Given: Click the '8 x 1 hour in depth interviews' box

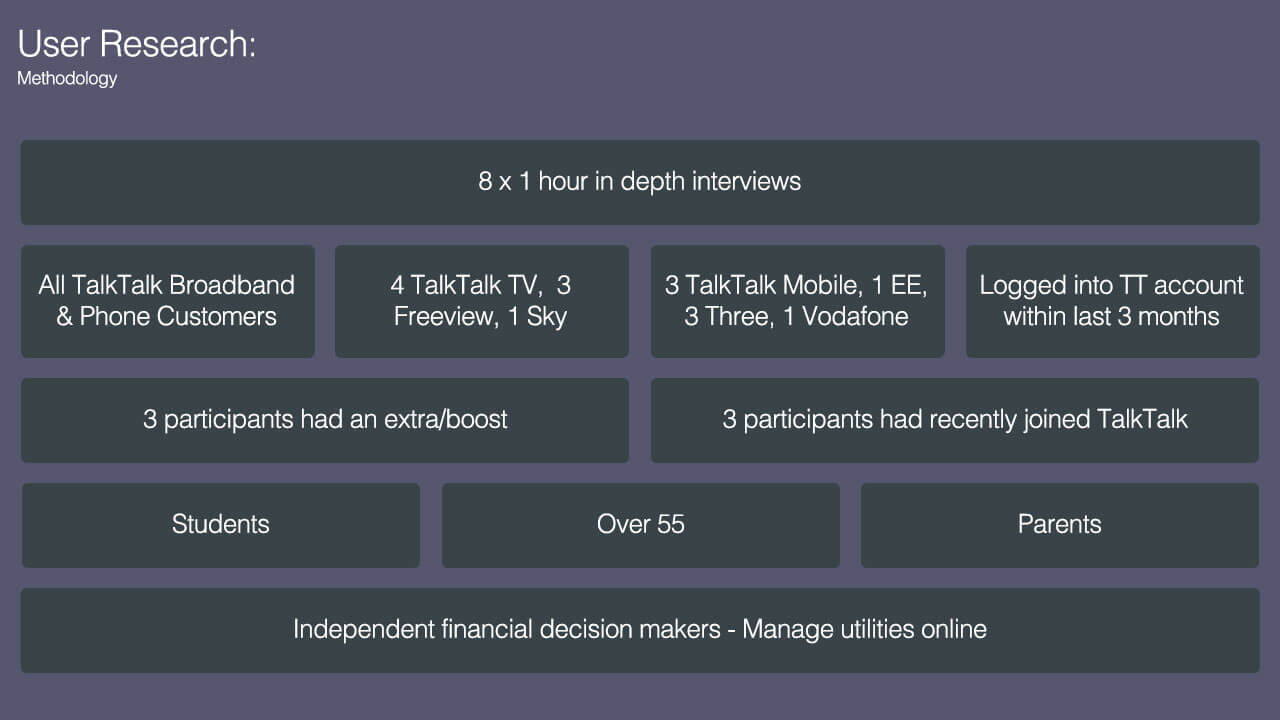Looking at the screenshot, I should click(639, 182).
